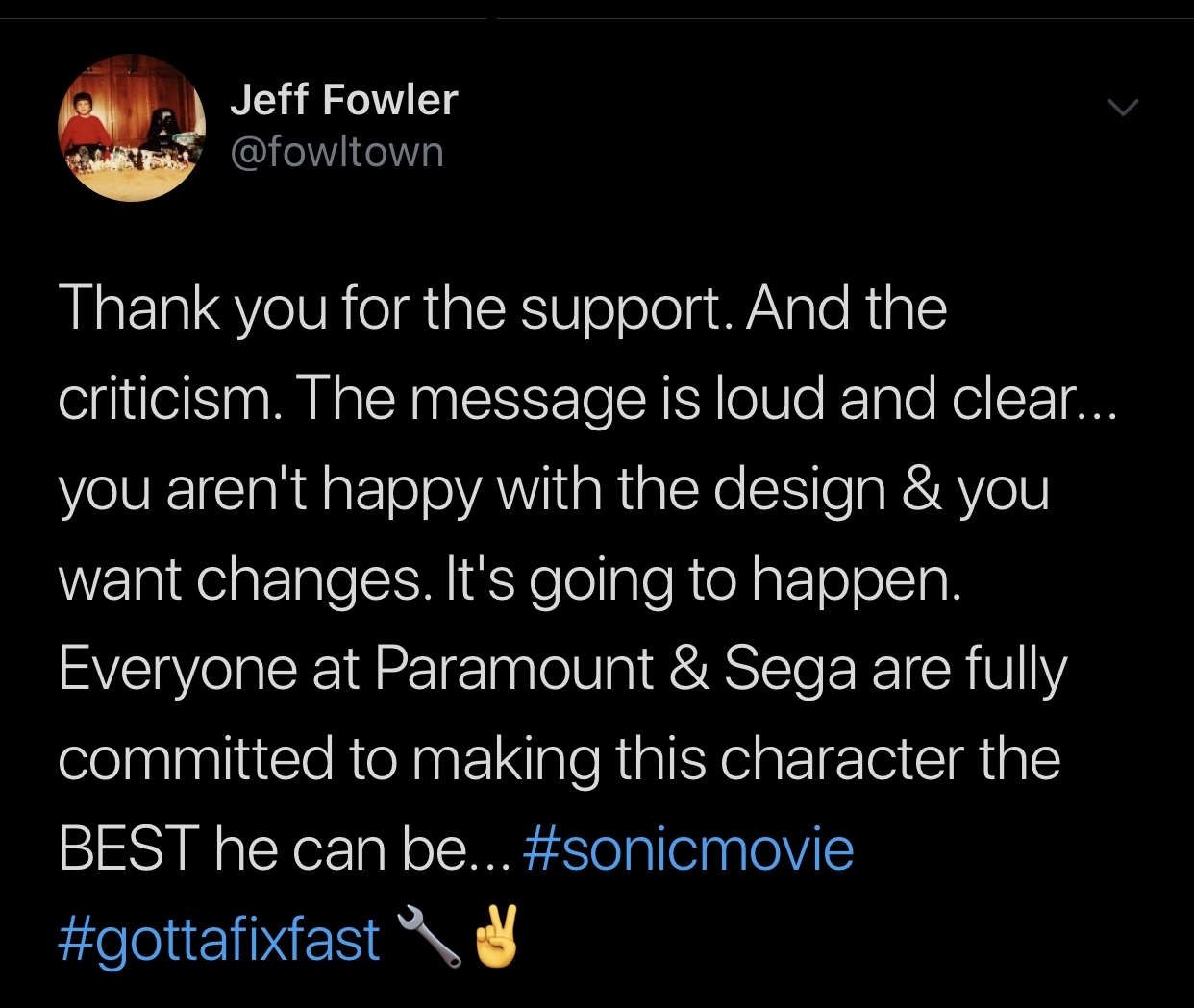Click the word "Sega" in the tweet
The image size is (1194, 1008).
click(789, 671)
